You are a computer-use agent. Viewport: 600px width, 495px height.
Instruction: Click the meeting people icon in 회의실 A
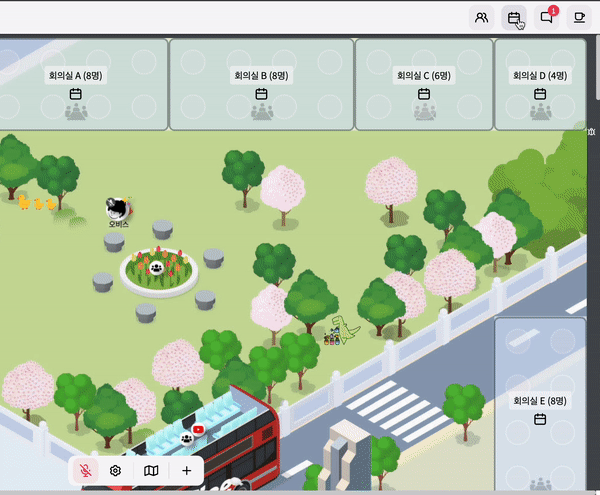[x=76, y=112]
